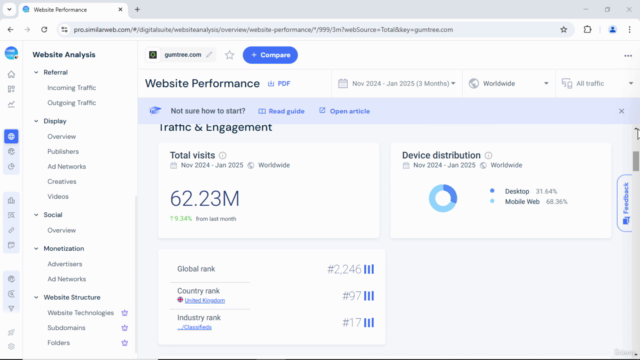Collapse the Website Structure section
The image size is (640, 360).
[x=36, y=298]
